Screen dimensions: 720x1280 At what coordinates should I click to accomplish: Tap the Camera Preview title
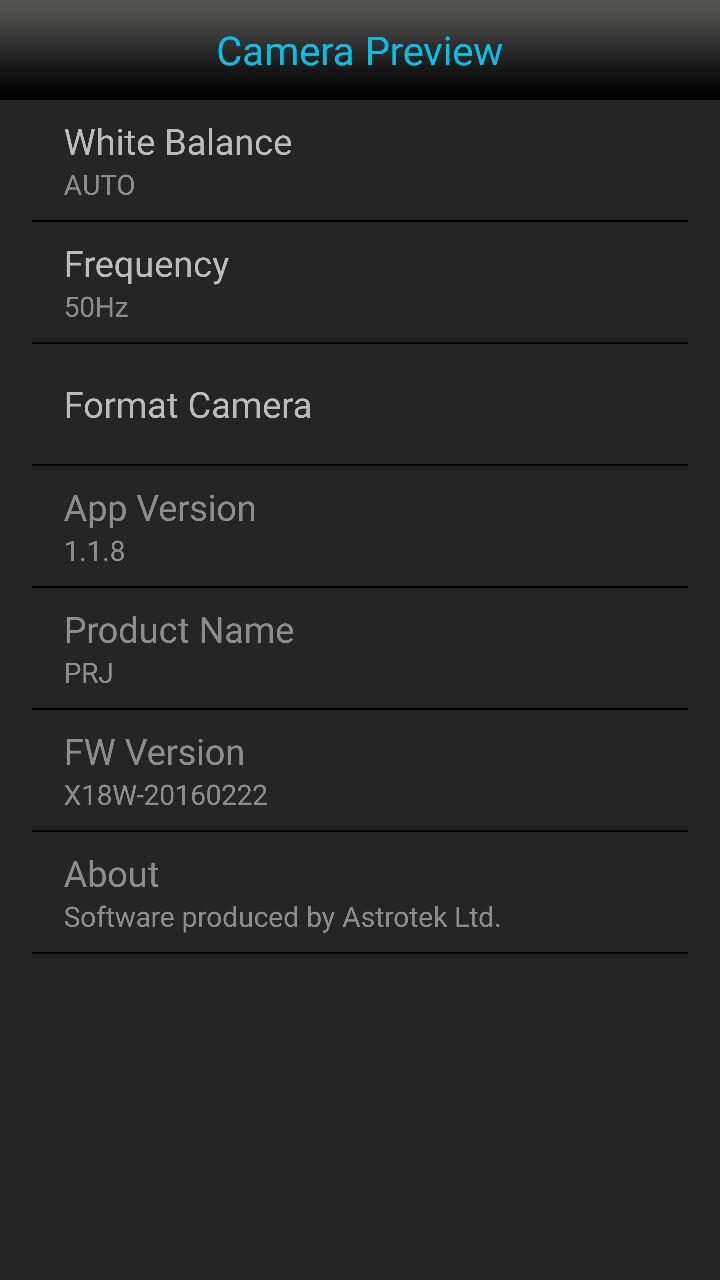[x=359, y=51]
